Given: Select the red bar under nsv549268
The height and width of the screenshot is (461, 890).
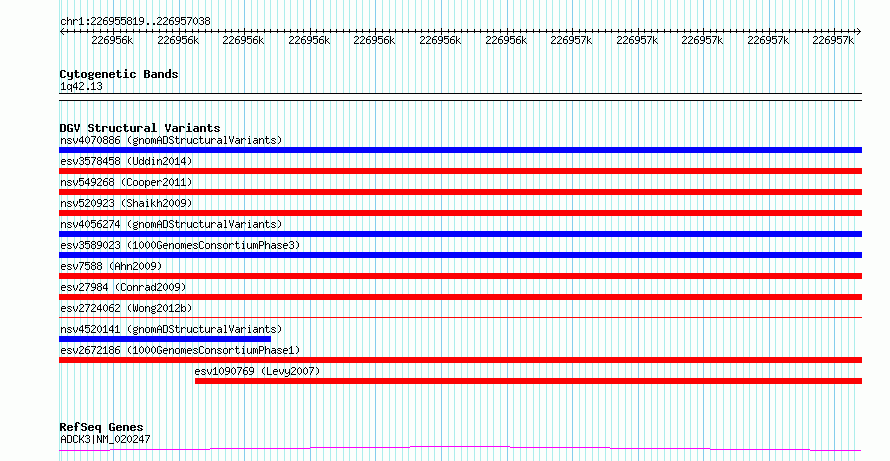Looking at the screenshot, I should click(460, 192).
